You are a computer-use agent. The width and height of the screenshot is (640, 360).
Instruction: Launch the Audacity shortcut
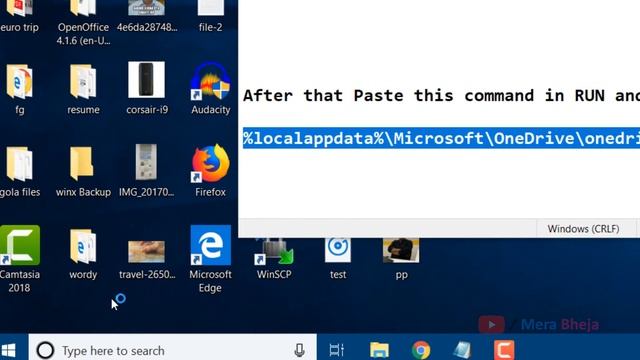pyautogui.click(x=211, y=89)
